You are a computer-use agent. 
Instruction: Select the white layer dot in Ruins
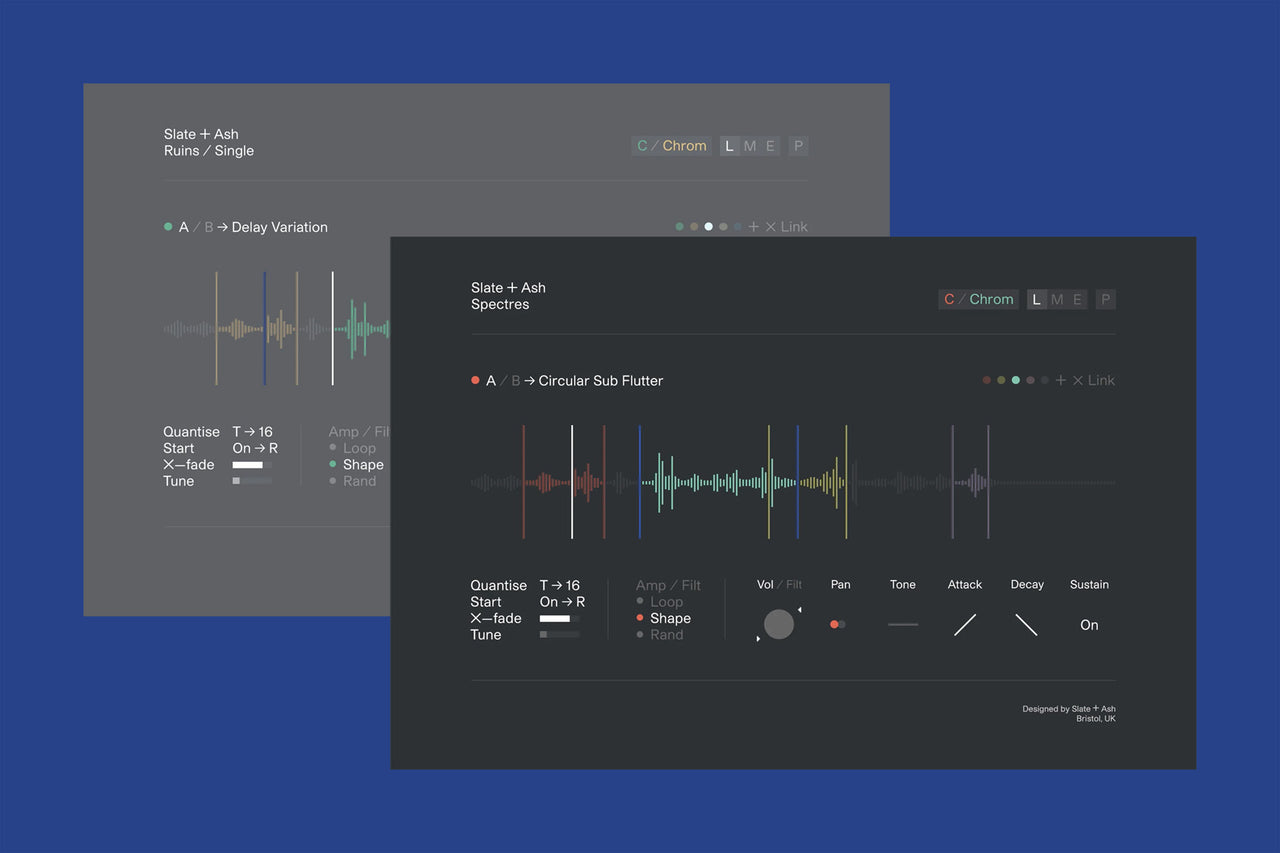(x=709, y=227)
